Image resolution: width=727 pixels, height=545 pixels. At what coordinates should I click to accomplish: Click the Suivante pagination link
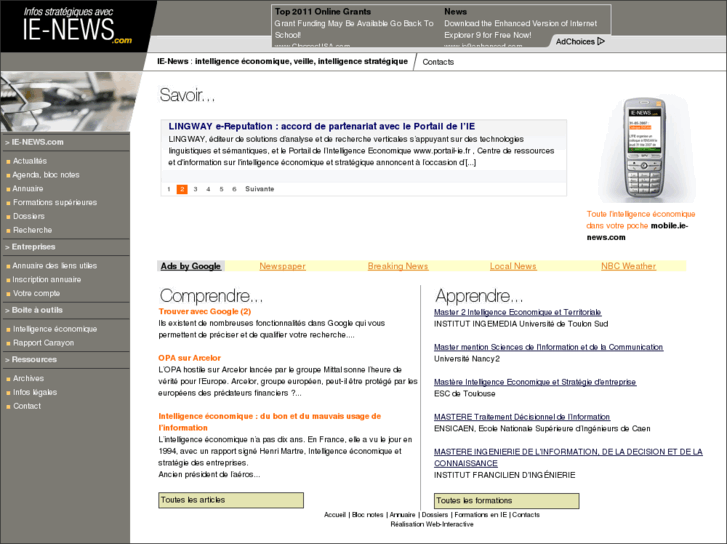260,189
